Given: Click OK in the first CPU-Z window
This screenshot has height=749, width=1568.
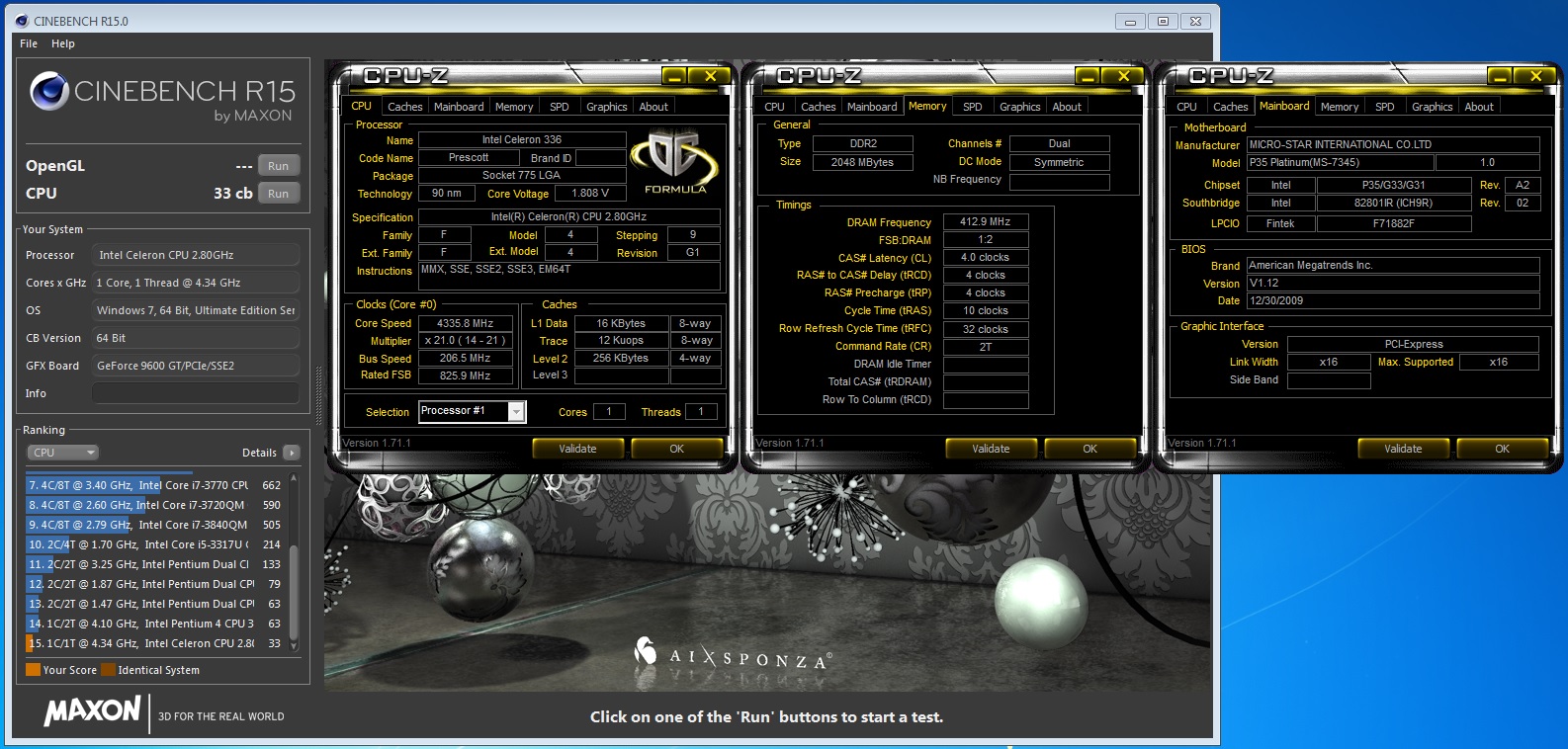Looking at the screenshot, I should tap(676, 449).
